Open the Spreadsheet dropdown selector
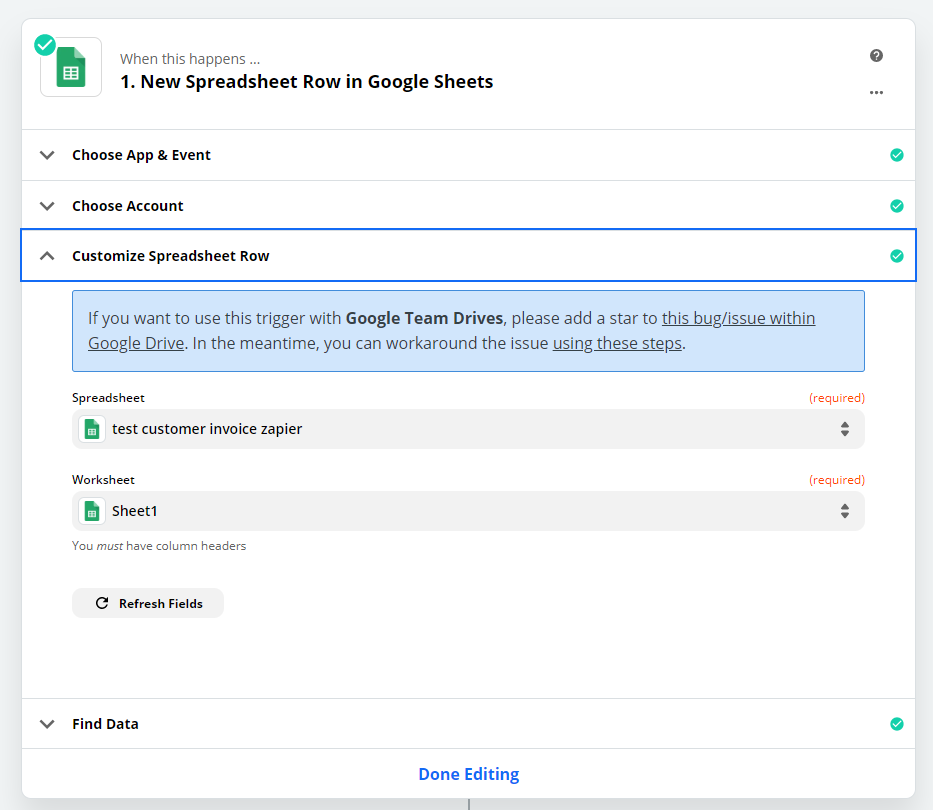 [x=470, y=429]
